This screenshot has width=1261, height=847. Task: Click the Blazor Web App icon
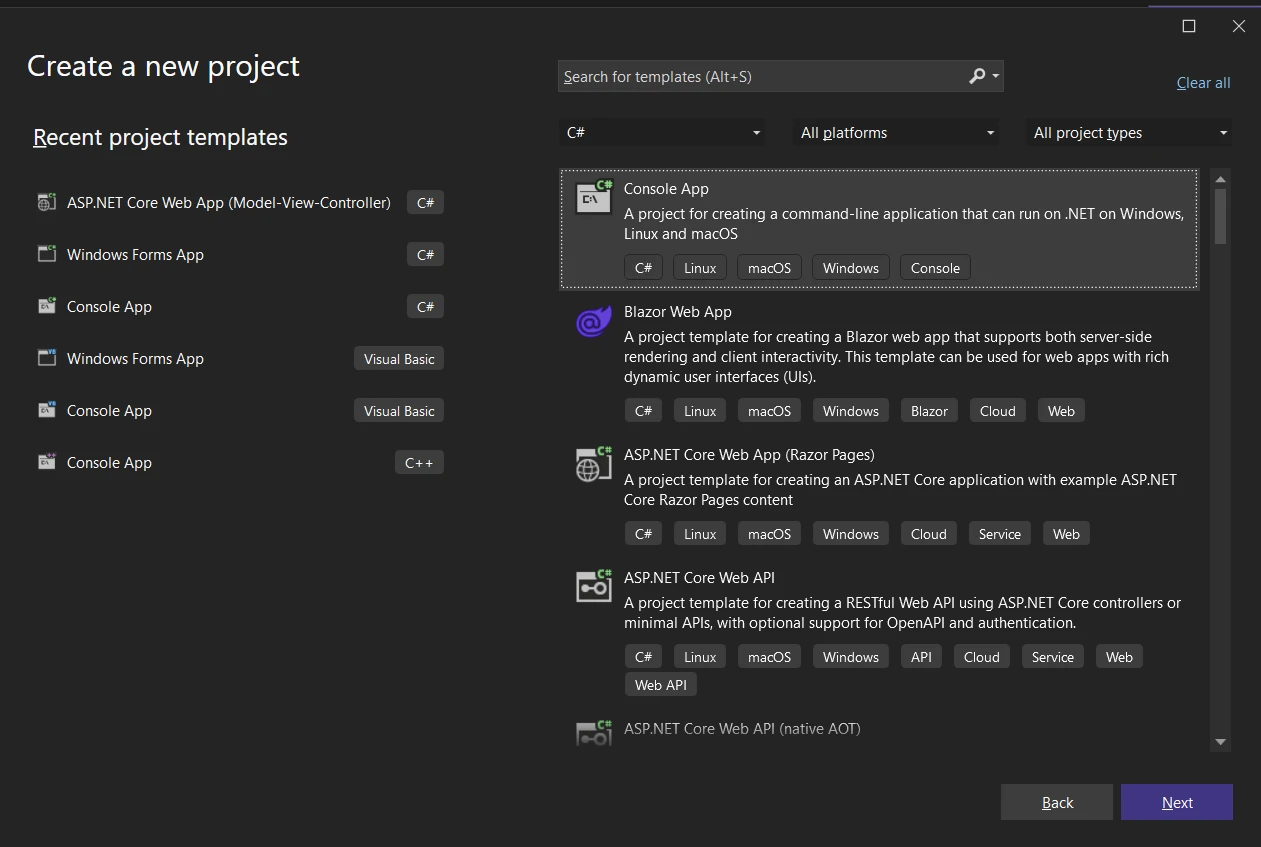[593, 322]
